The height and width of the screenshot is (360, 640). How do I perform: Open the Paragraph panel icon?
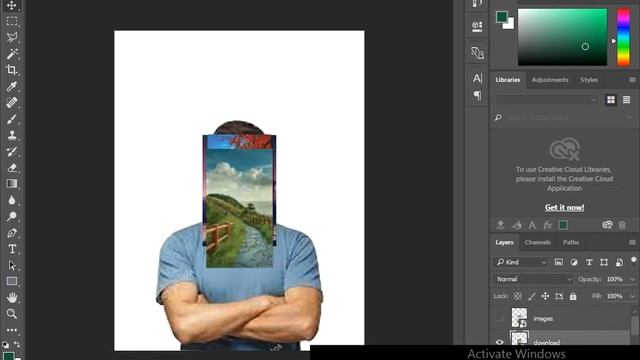[x=477, y=96]
